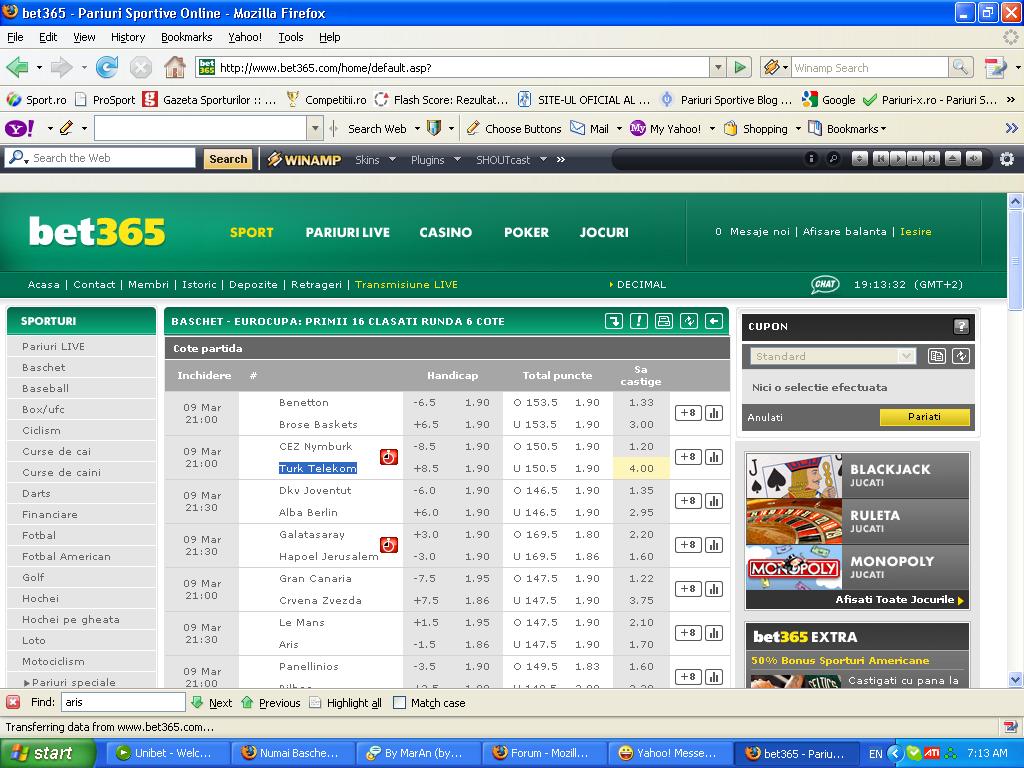
Task: Click the page scrollbar down arrow
Action: point(1016,680)
